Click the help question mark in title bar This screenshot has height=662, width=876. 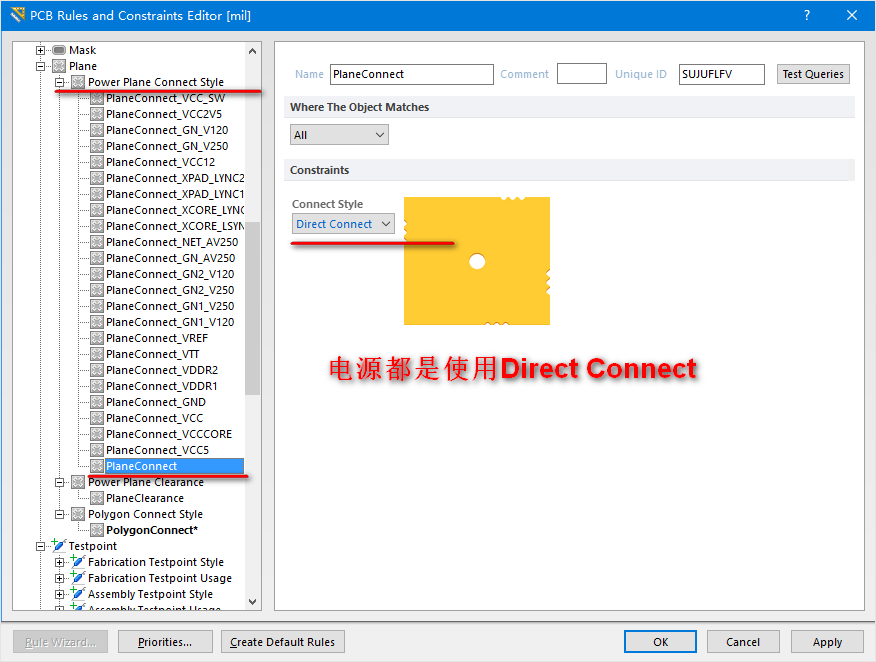[x=807, y=15]
